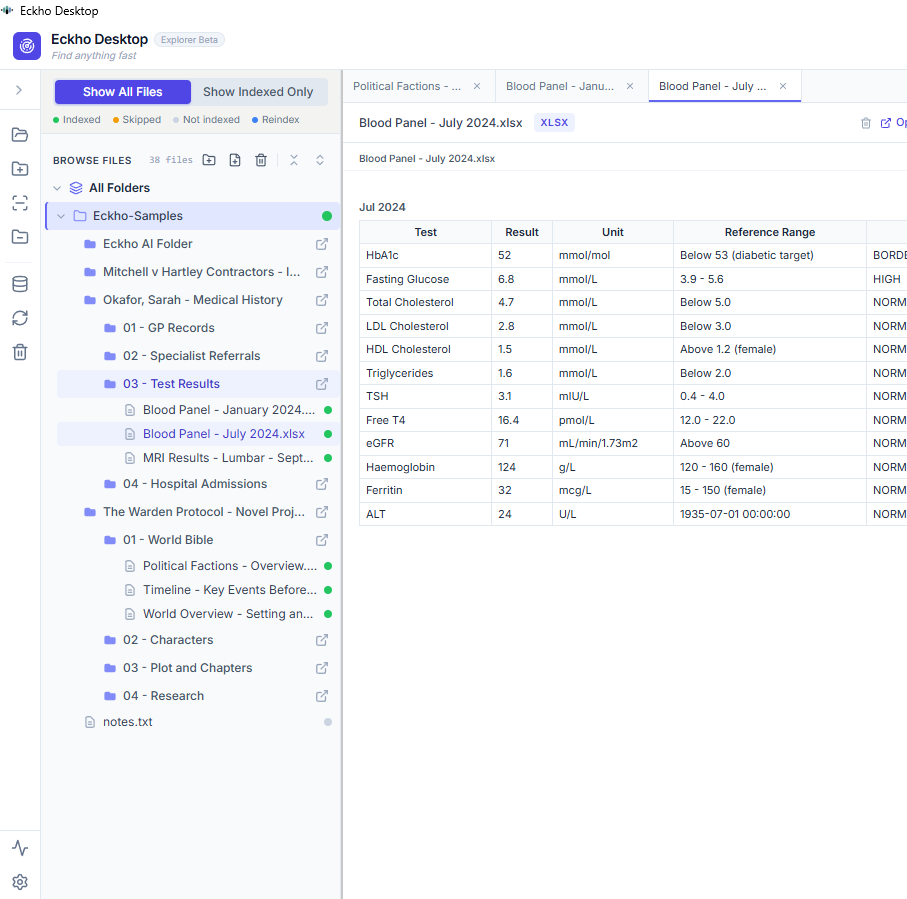Viewport: 907px width, 899px height.
Task: Expand the Eckho AI Folder
Action: (148, 244)
